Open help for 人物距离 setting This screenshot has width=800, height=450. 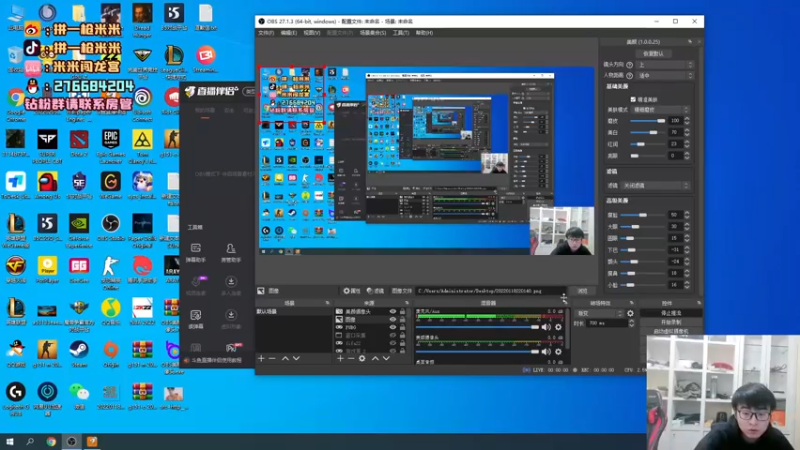pyautogui.click(x=630, y=76)
